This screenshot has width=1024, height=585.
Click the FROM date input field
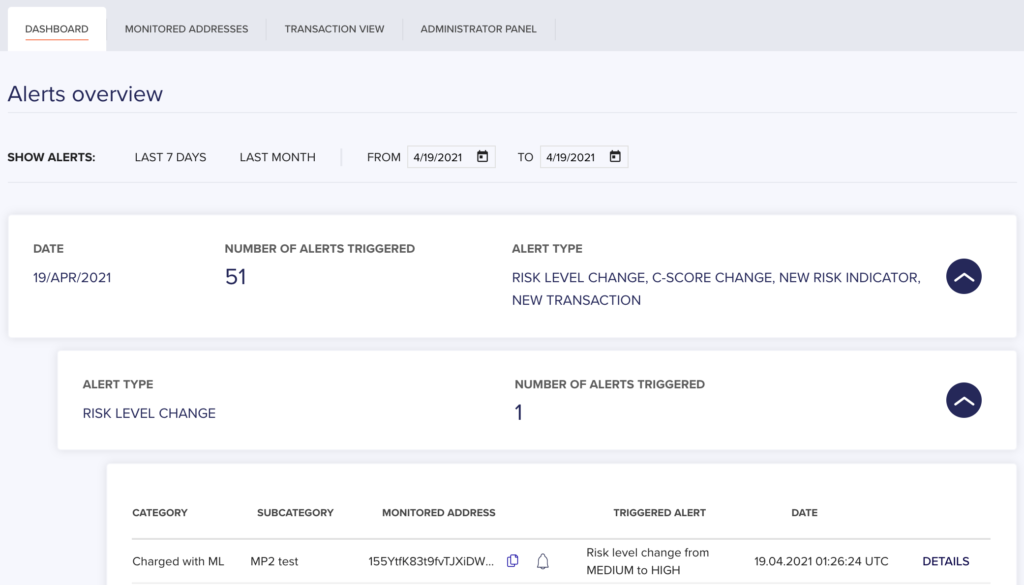[451, 157]
